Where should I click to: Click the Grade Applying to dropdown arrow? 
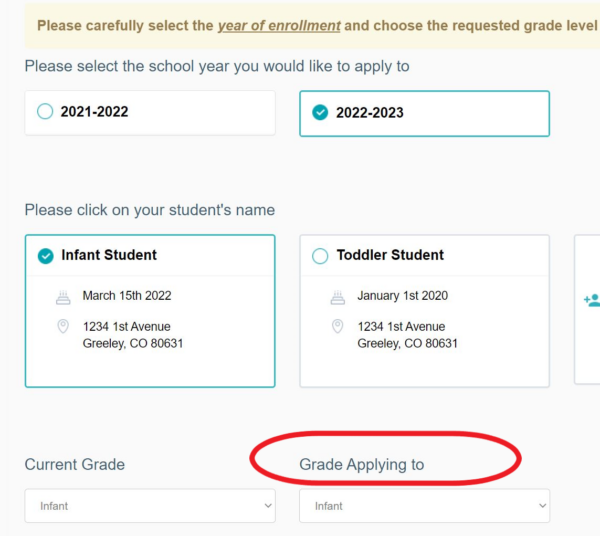(541, 506)
